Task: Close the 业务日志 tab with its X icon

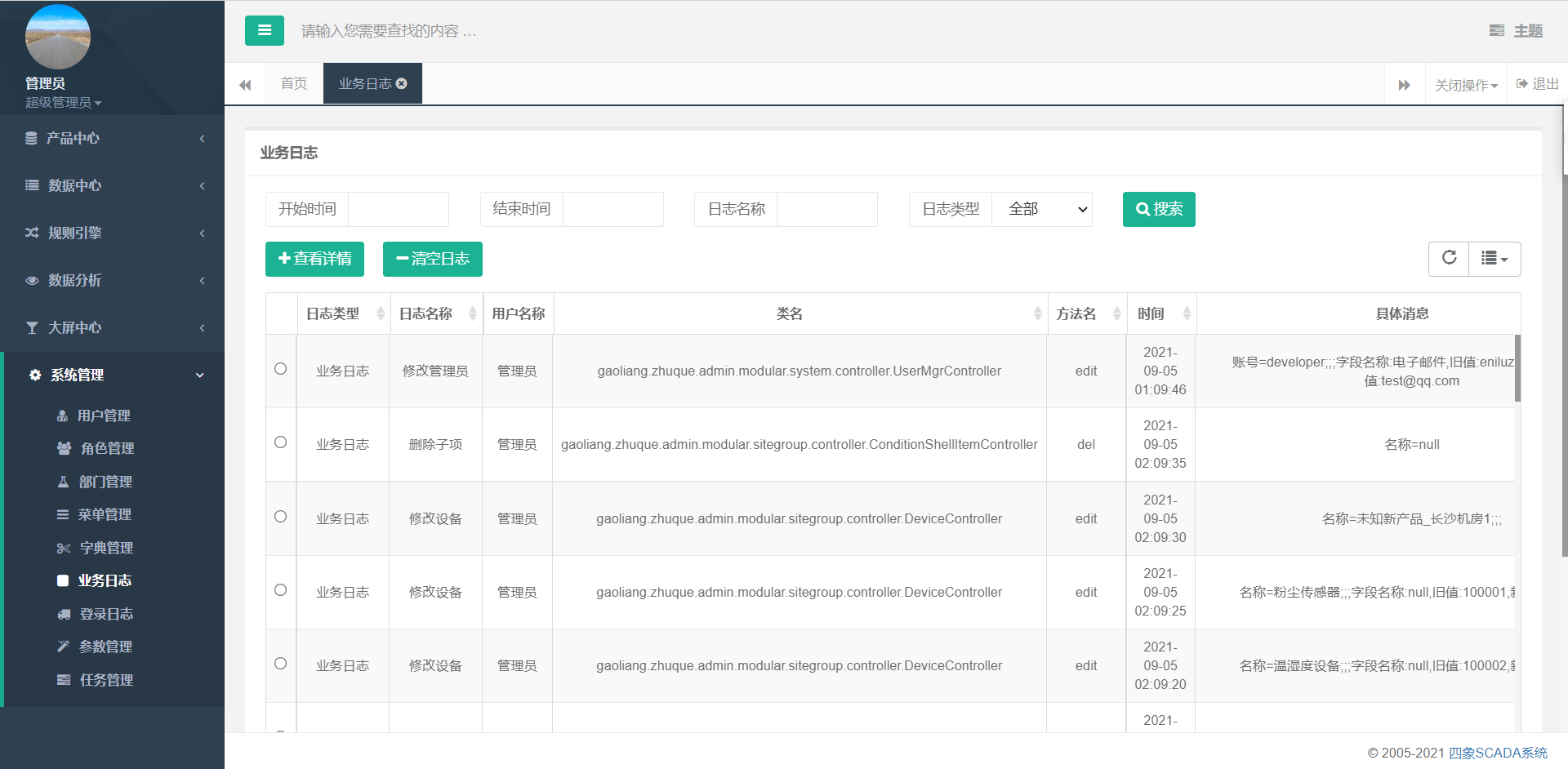Action: 402,83
